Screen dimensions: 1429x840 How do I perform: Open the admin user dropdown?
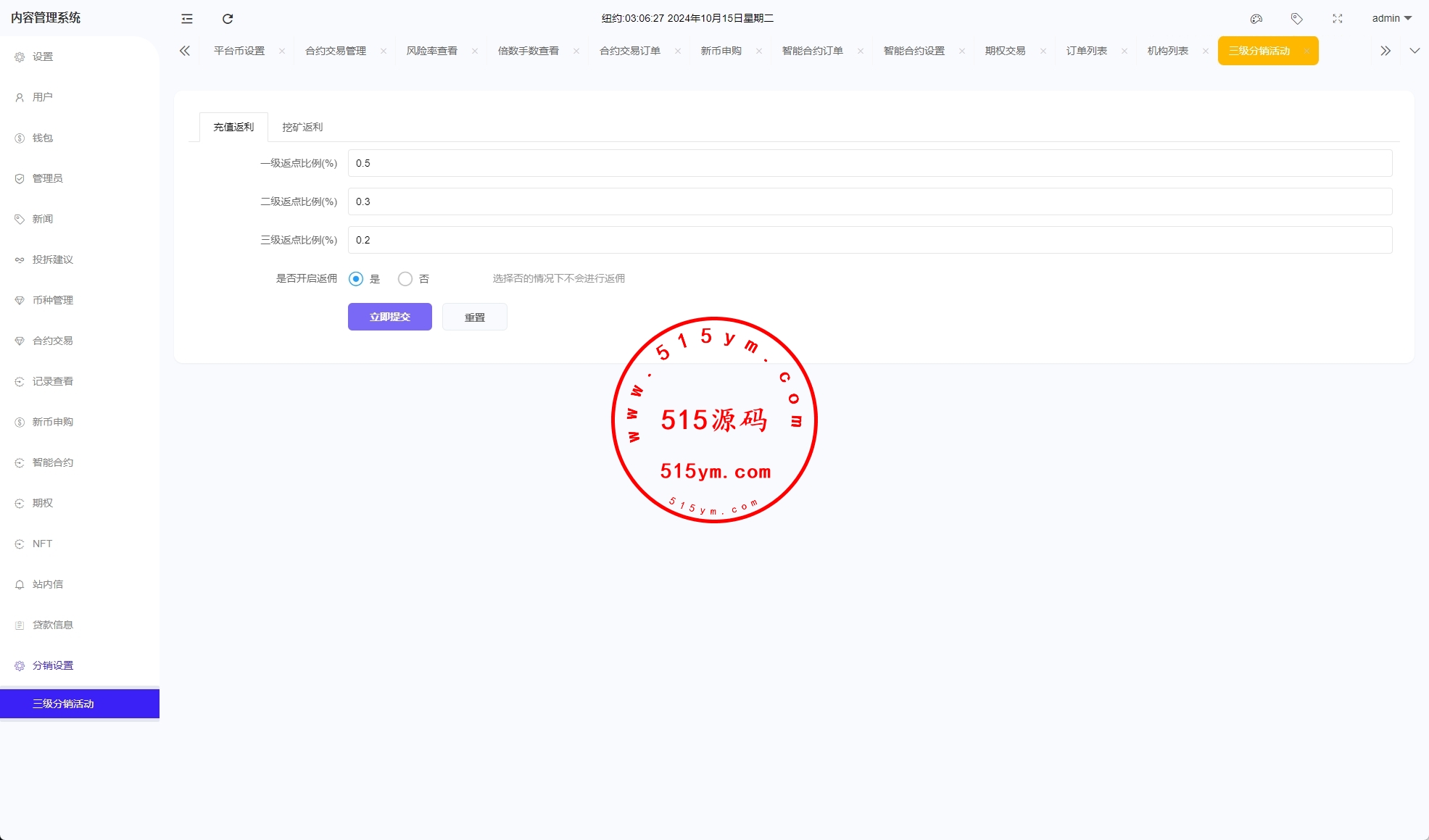point(1391,18)
